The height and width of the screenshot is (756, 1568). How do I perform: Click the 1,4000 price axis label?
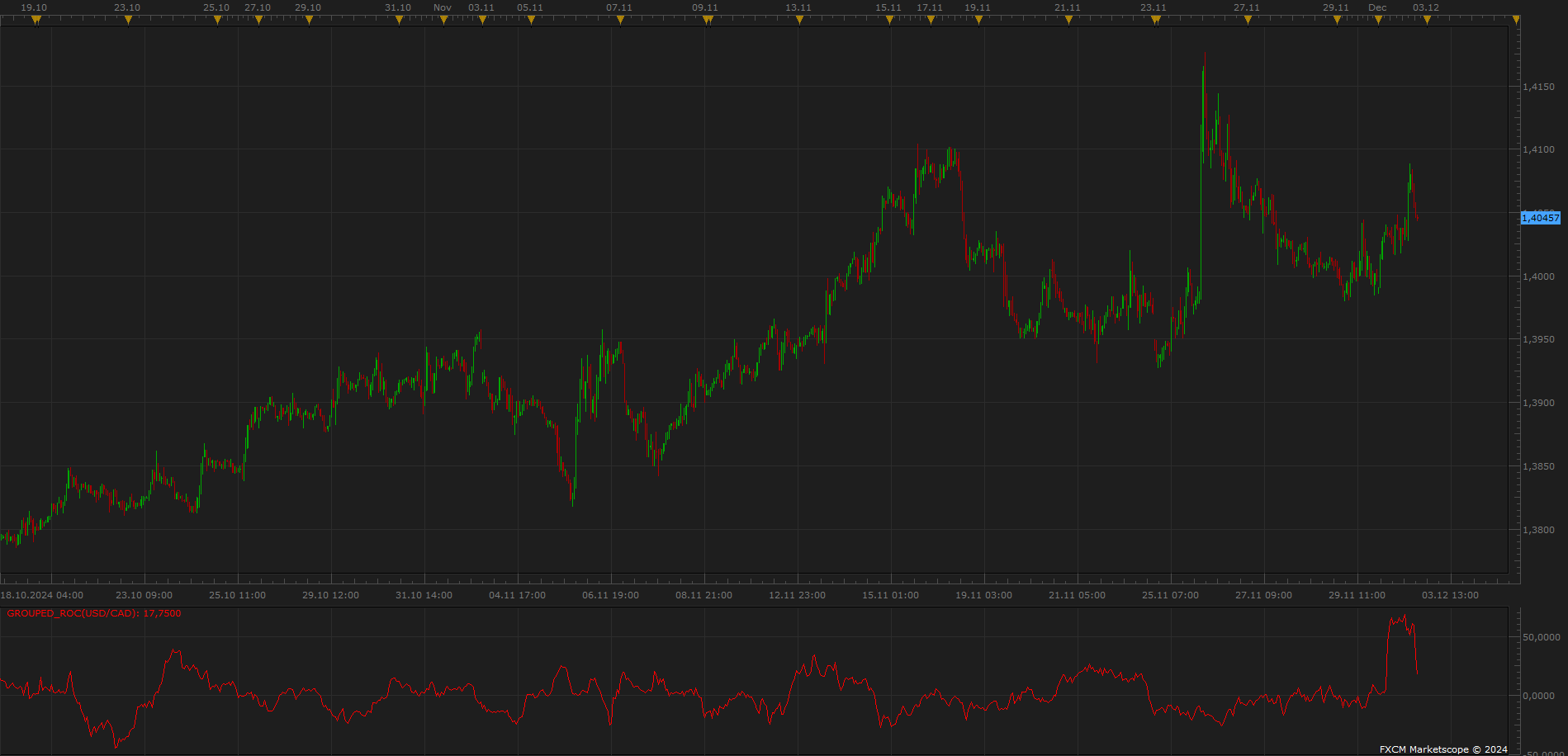1538,276
